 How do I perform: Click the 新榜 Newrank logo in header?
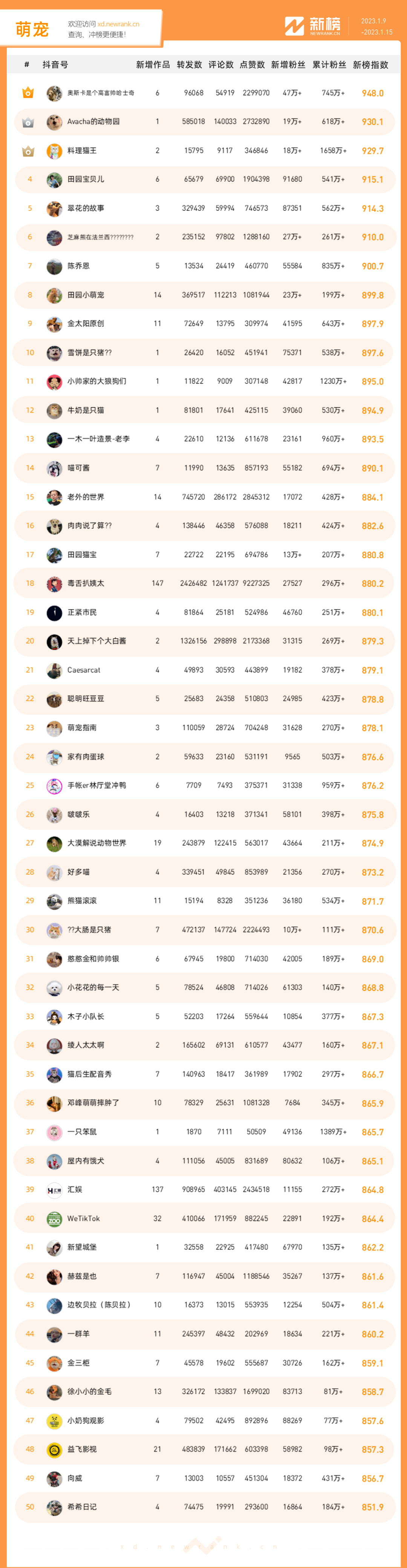point(313,26)
